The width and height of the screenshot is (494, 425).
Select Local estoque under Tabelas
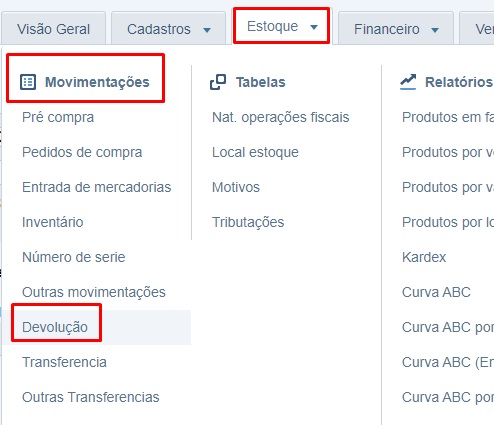(x=255, y=152)
